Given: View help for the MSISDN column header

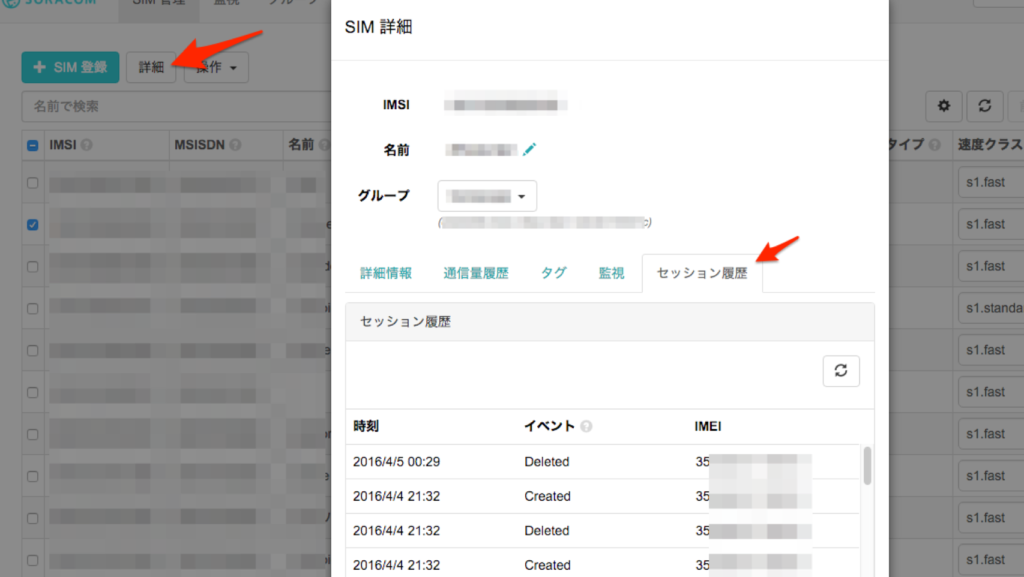Looking at the screenshot, I should (235, 144).
